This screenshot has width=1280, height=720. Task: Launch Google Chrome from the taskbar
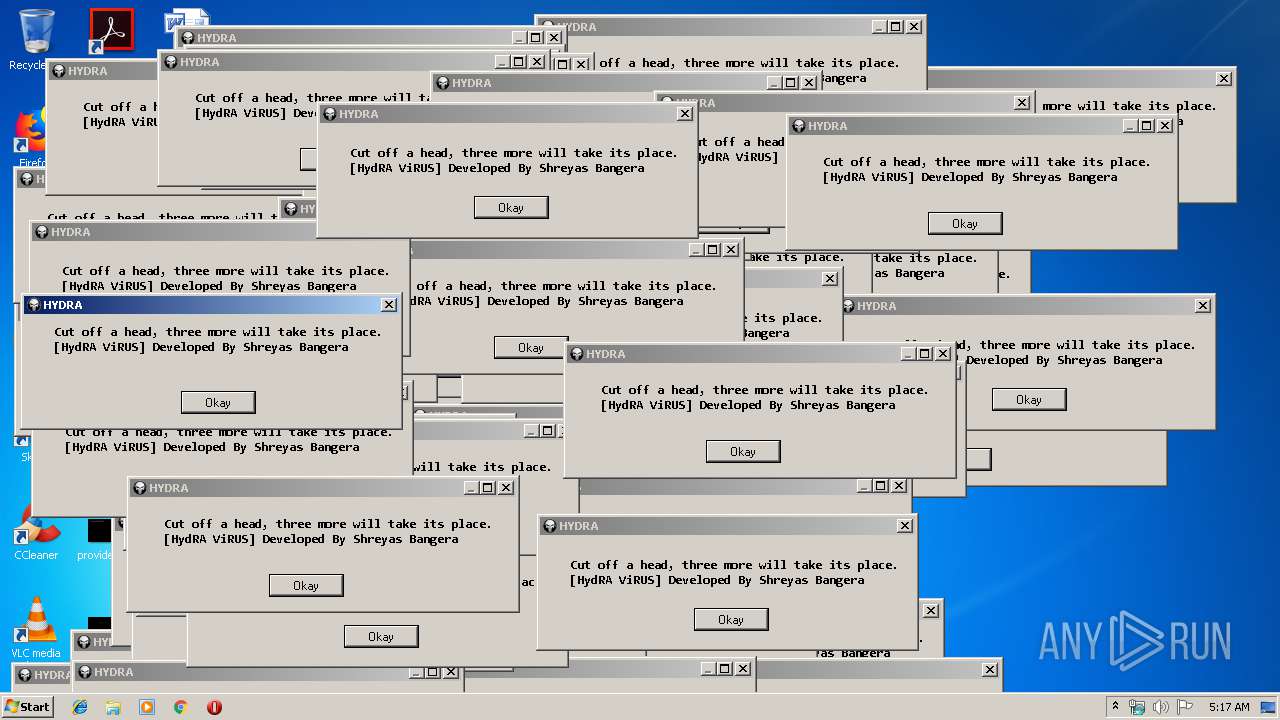pyautogui.click(x=180, y=707)
